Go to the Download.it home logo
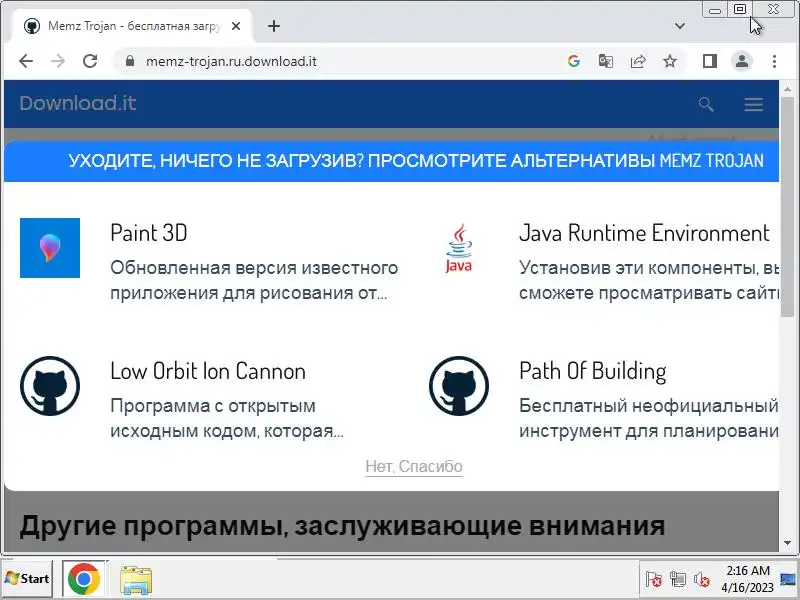Image resolution: width=800 pixels, height=600 pixels. click(x=78, y=104)
